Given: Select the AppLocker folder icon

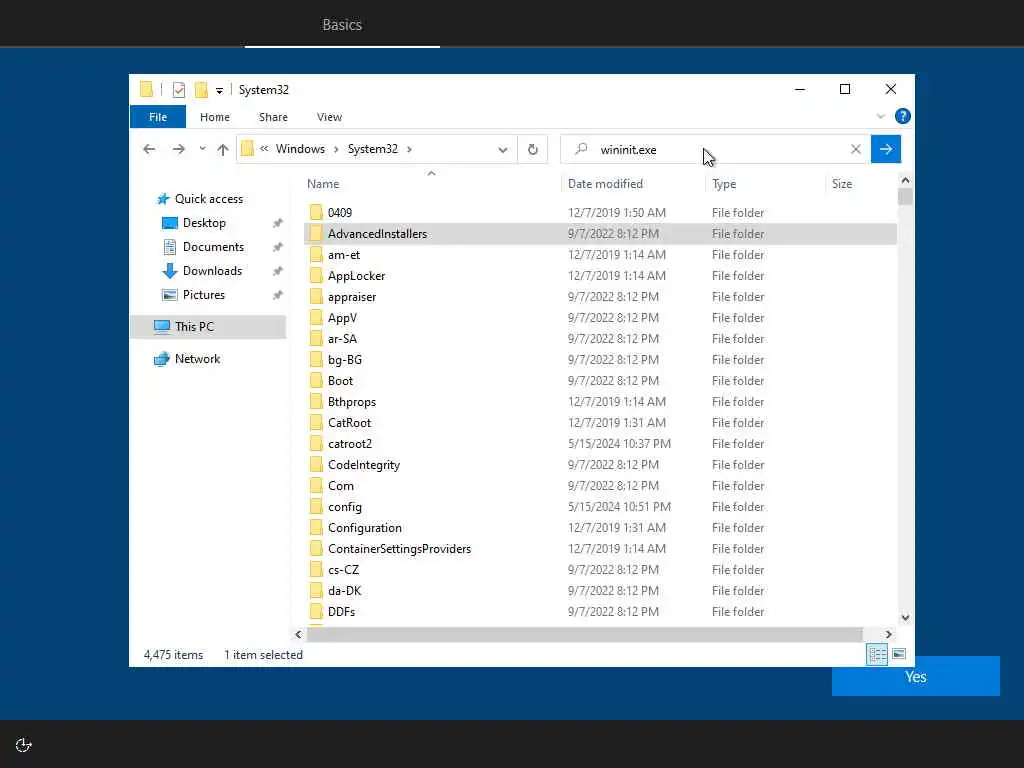Looking at the screenshot, I should pyautogui.click(x=316, y=276).
